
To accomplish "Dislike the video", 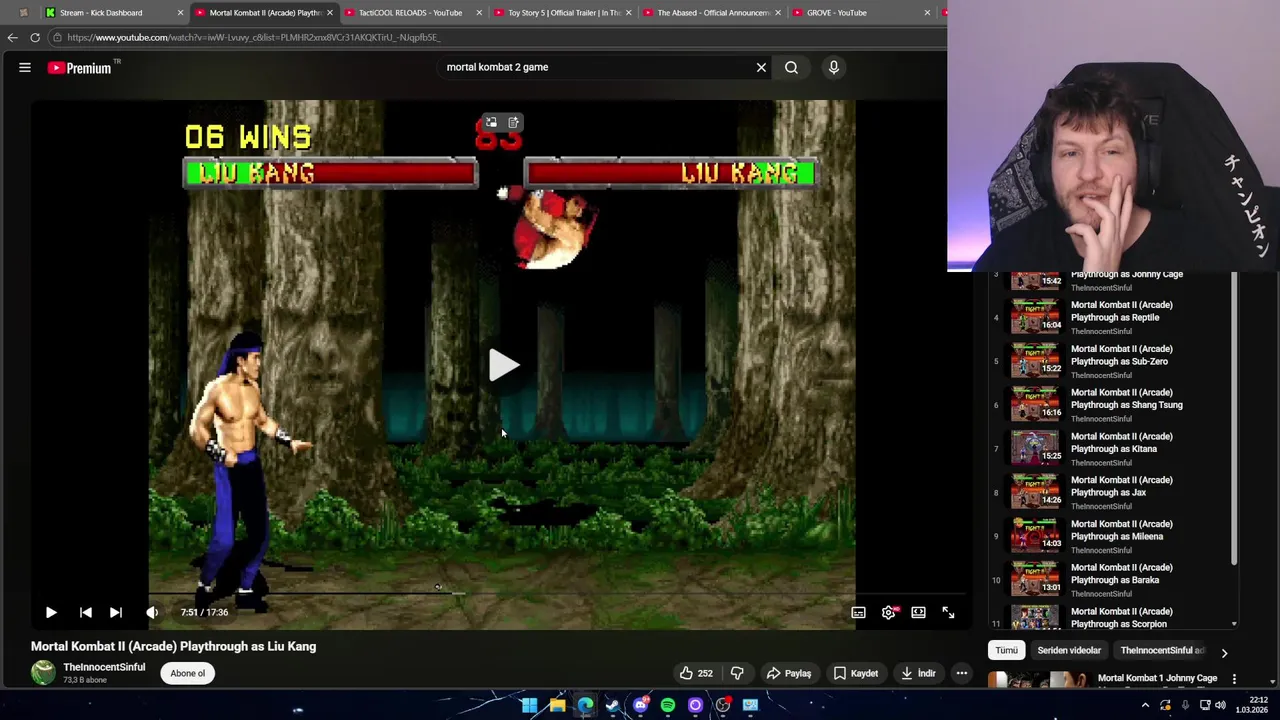I will point(737,673).
